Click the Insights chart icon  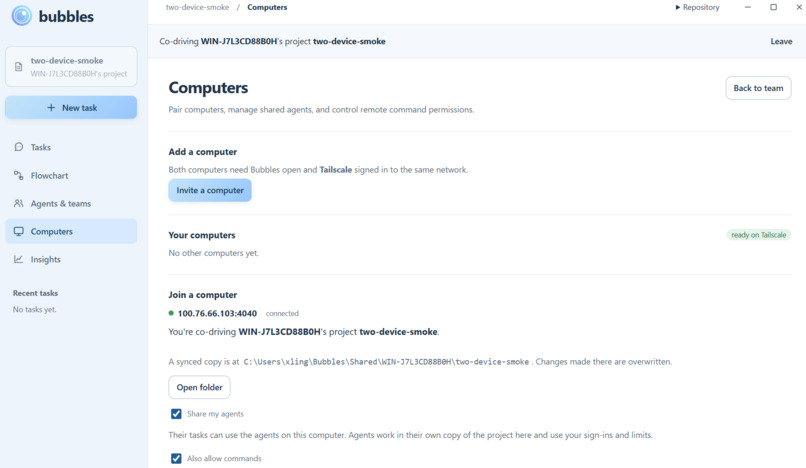tap(19, 259)
